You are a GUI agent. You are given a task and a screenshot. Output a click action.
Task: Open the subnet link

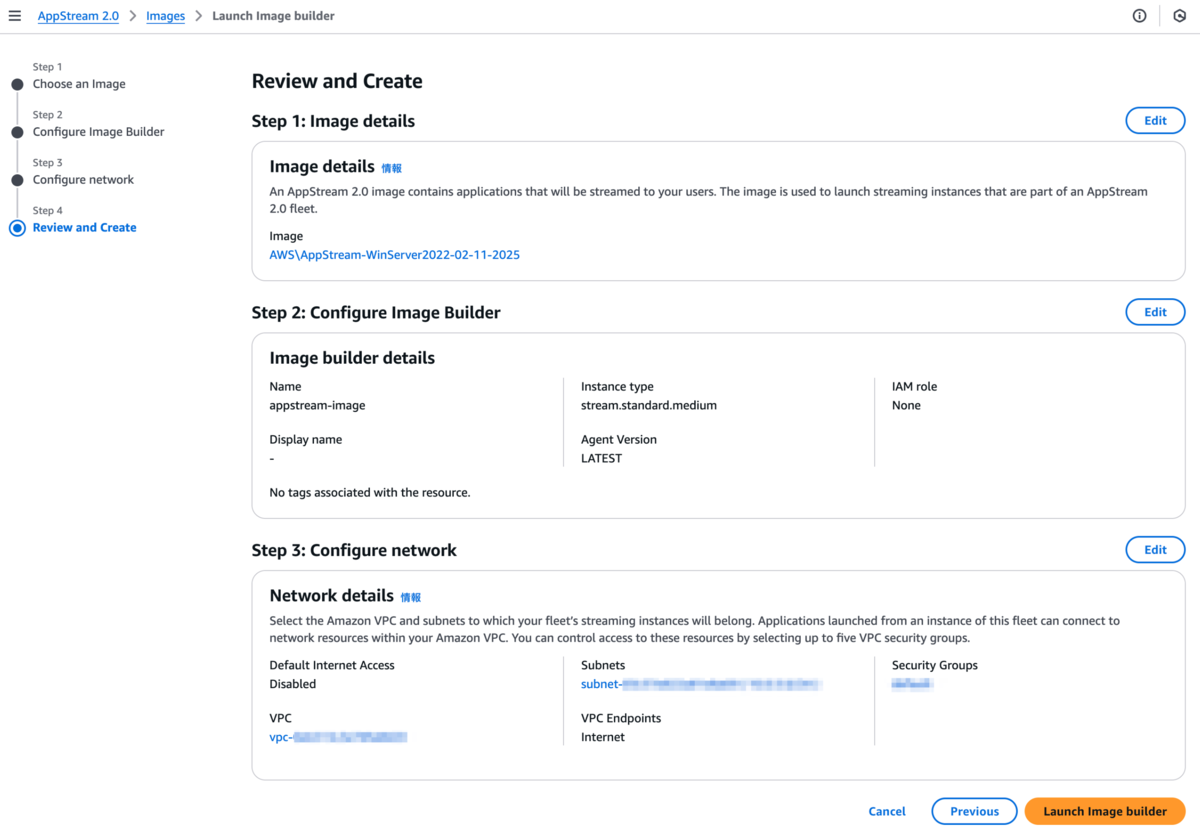tap(701, 684)
